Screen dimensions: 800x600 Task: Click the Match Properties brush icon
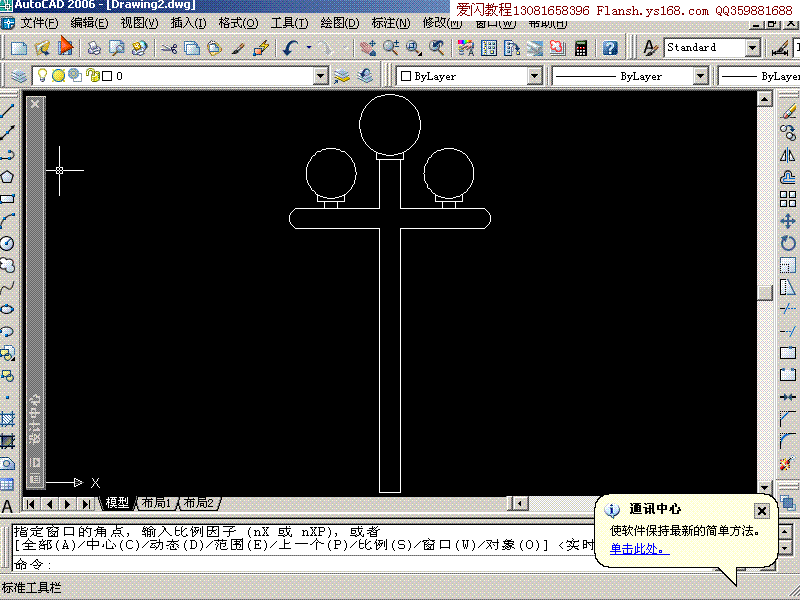coord(238,48)
